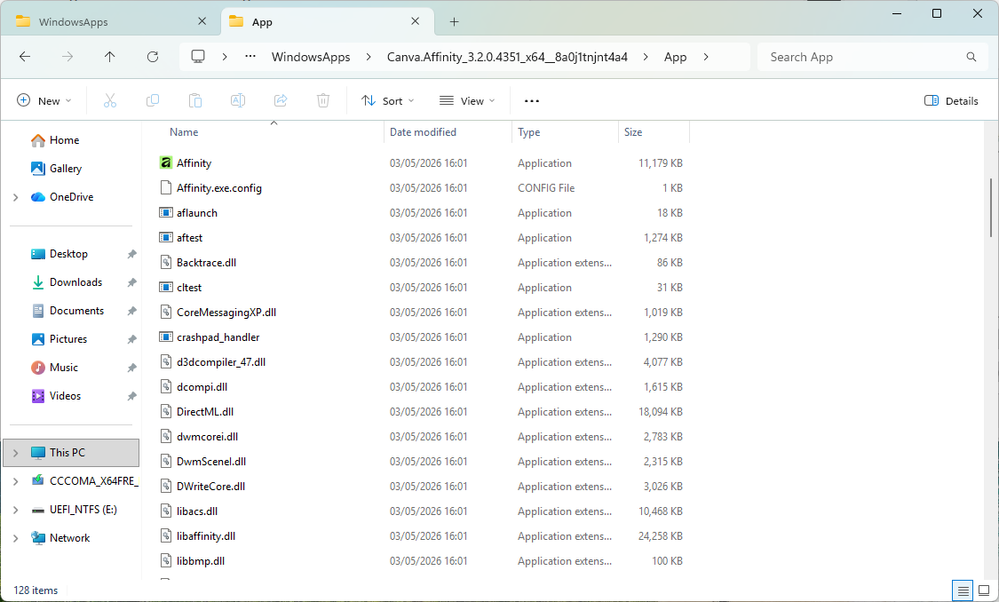Sort by the Type column header
The width and height of the screenshot is (999, 602).
pos(529,132)
